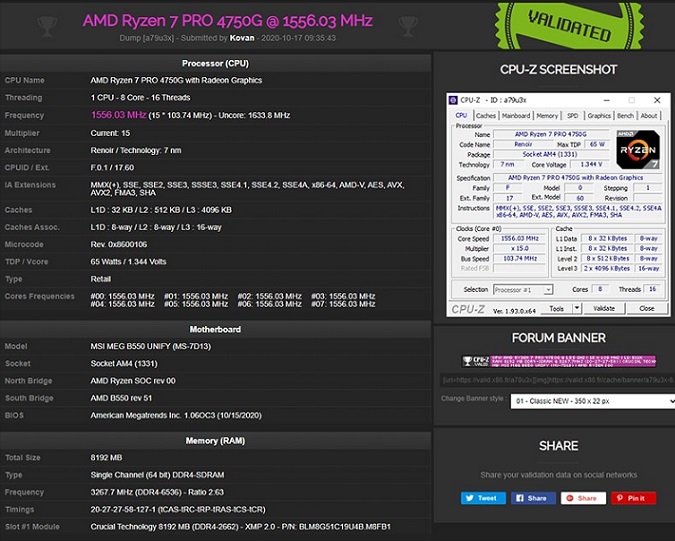Open the SPD tab
Screen dimensions: 675x541
point(573,116)
